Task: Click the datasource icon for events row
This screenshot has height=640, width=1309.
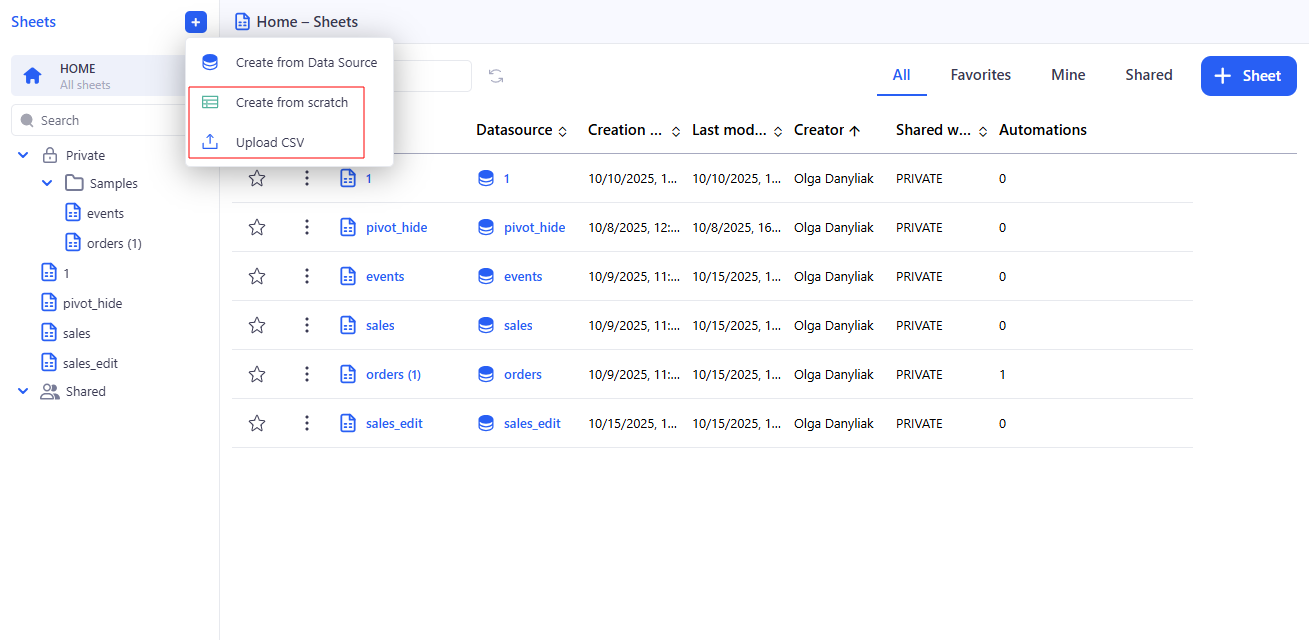Action: click(x=486, y=276)
